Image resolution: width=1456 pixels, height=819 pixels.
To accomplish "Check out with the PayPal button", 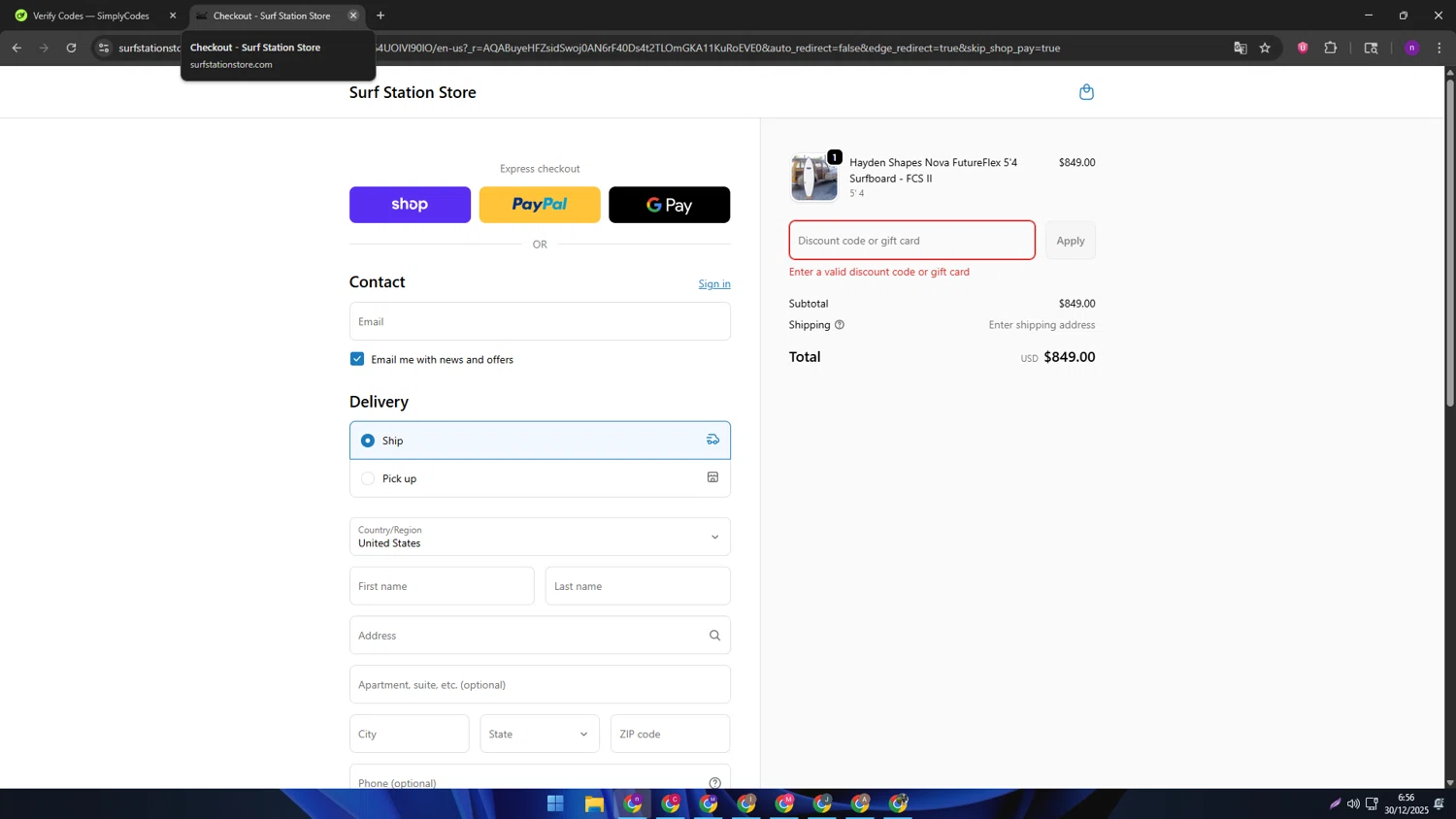I will [x=540, y=205].
